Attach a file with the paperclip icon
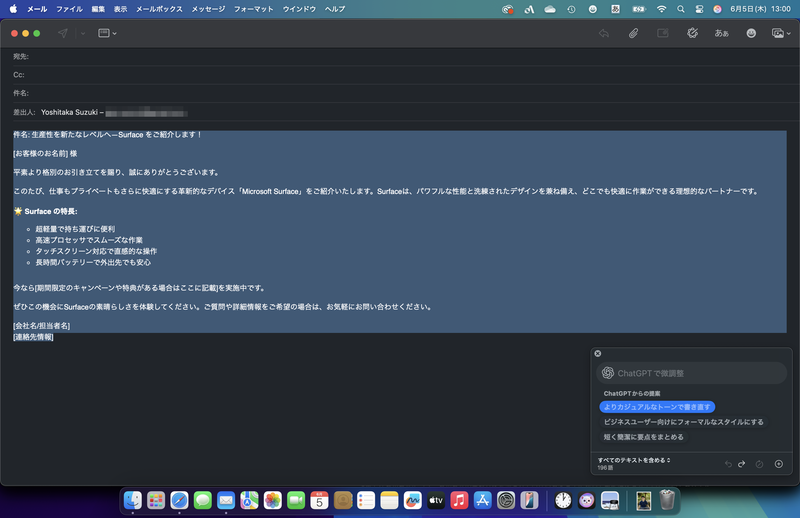The width and height of the screenshot is (800, 518). tap(633, 33)
